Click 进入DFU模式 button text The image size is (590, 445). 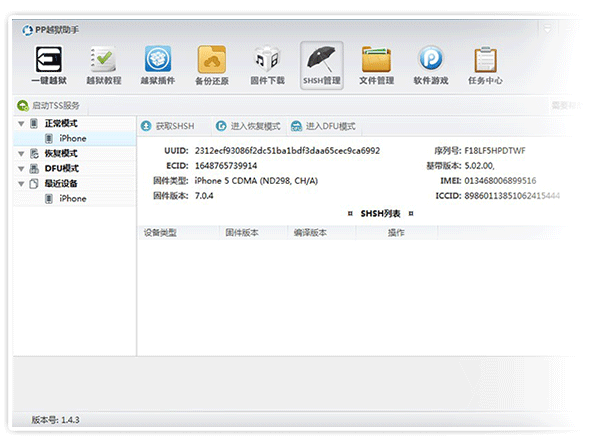pyautogui.click(x=330, y=126)
